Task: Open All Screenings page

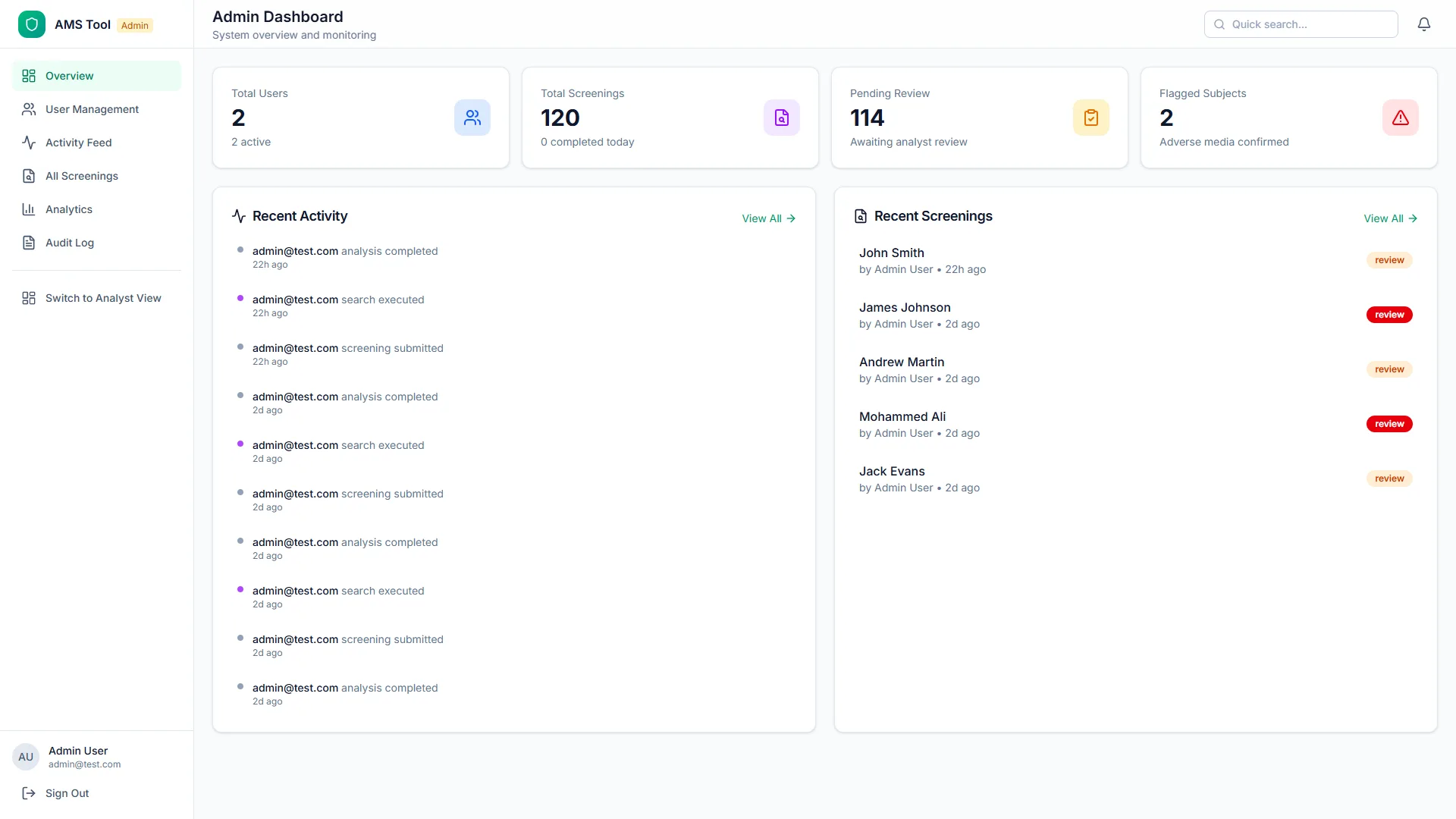Action: click(96, 176)
